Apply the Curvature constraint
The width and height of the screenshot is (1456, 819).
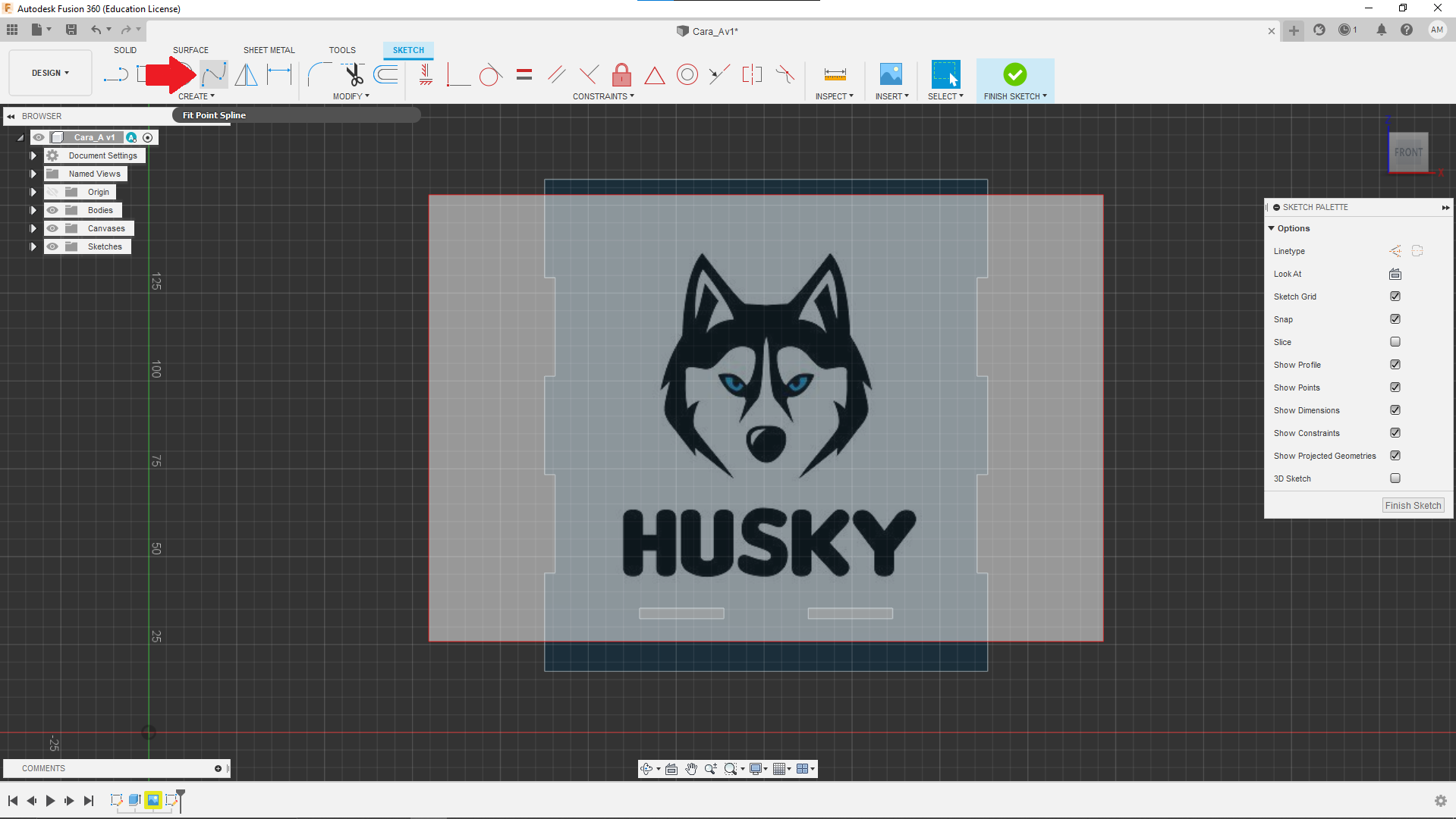785,74
